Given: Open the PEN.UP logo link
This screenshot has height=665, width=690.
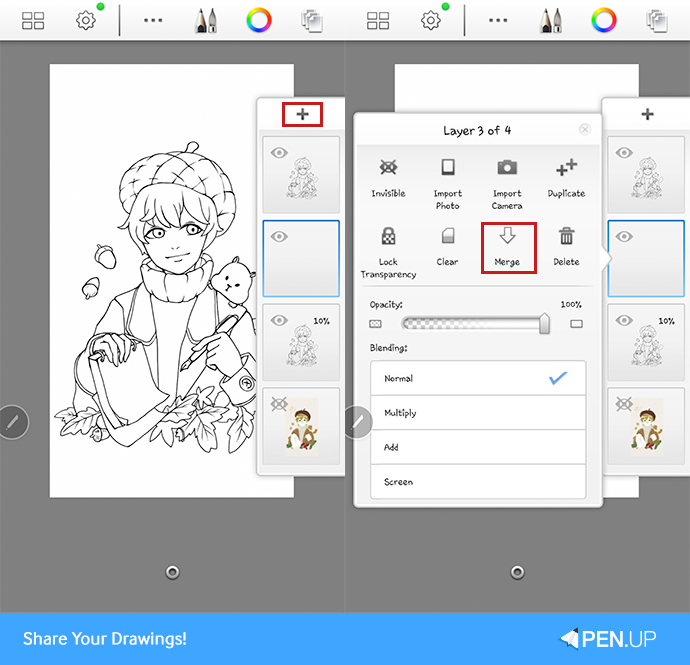Looking at the screenshot, I should pos(608,639).
